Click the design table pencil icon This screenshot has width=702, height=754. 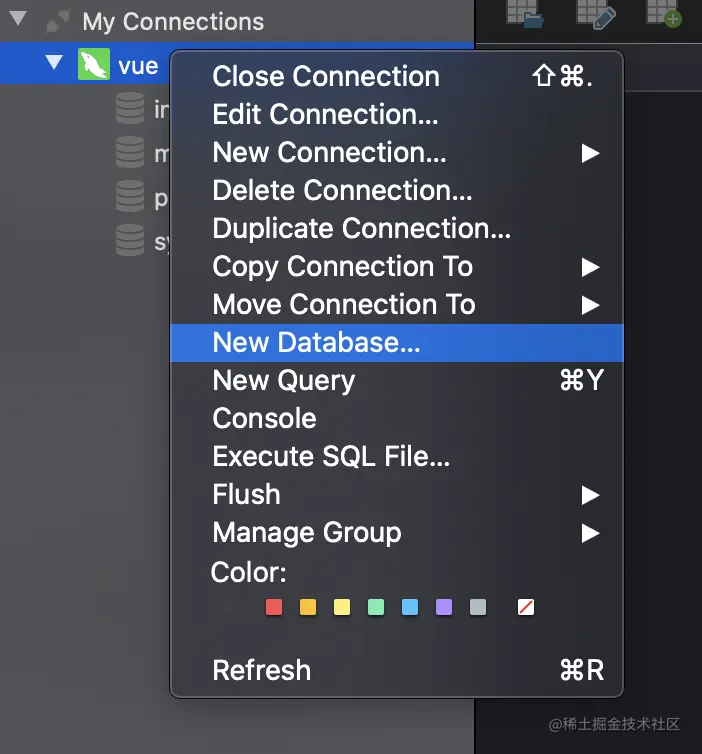point(595,12)
